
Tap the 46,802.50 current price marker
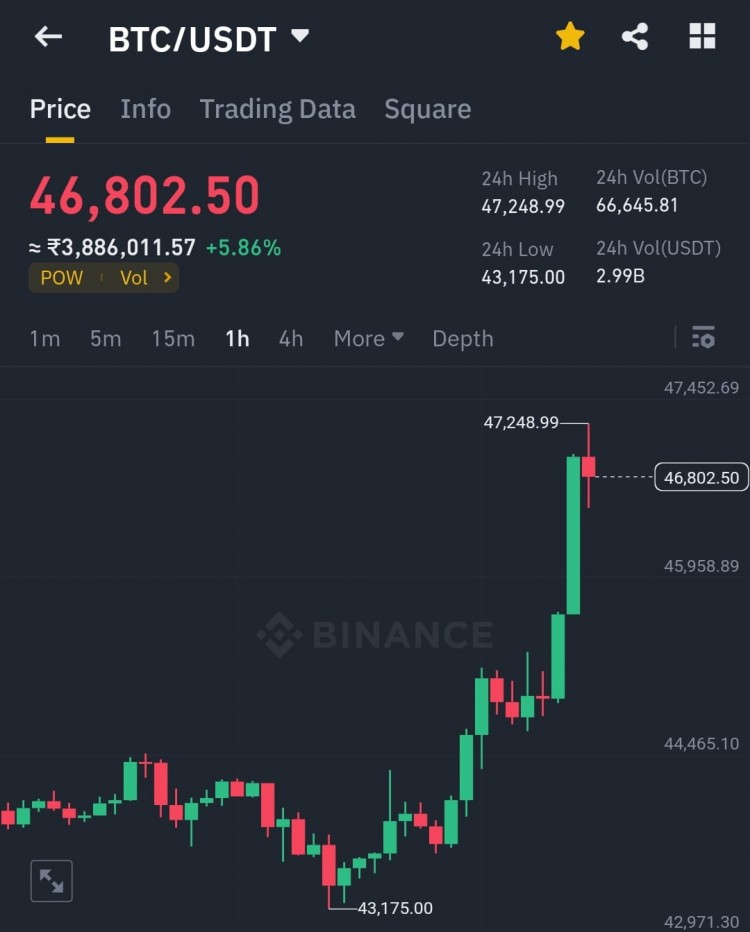701,478
